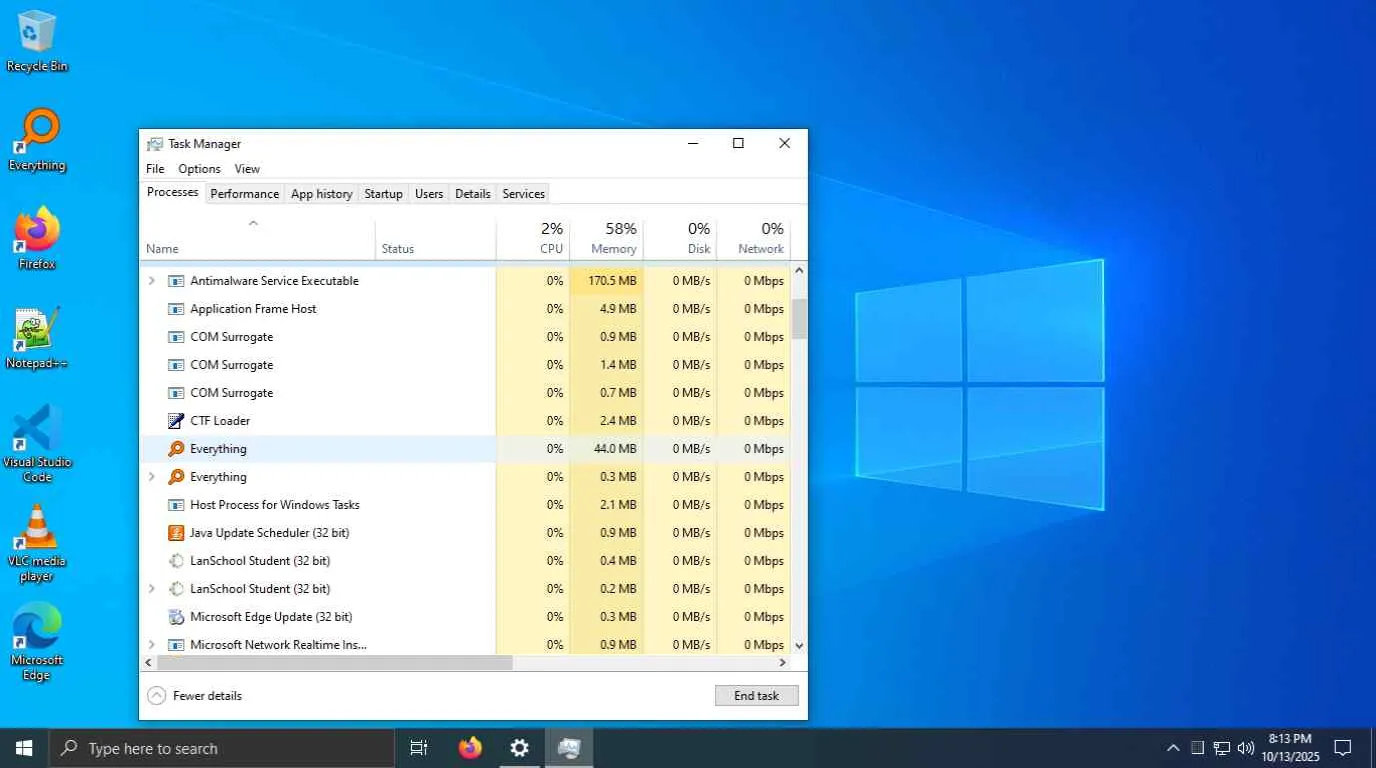Image resolution: width=1376 pixels, height=768 pixels.
Task: Sort processes by the Disk column
Action: 680,239
